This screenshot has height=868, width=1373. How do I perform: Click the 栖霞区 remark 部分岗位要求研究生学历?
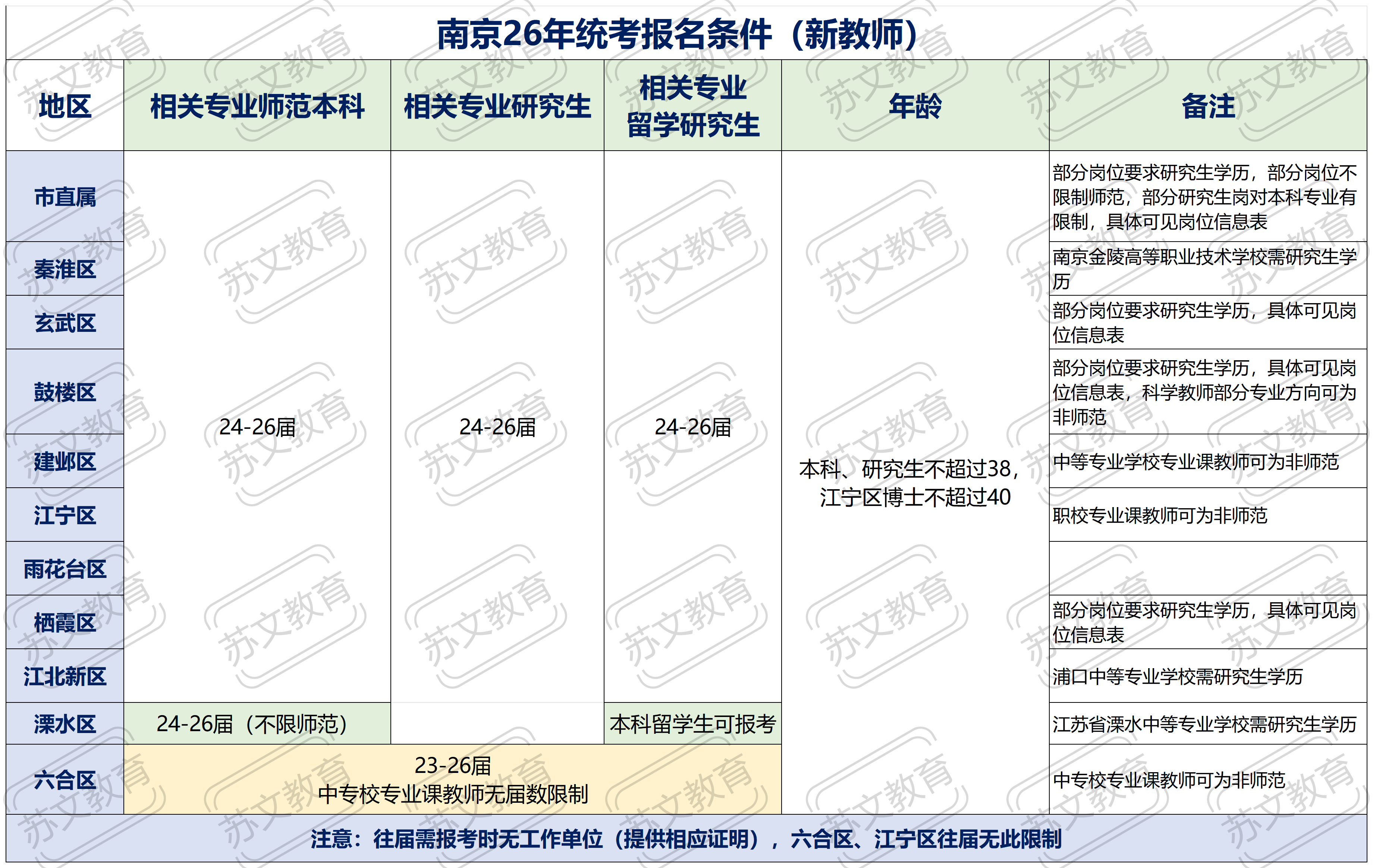tap(1208, 622)
